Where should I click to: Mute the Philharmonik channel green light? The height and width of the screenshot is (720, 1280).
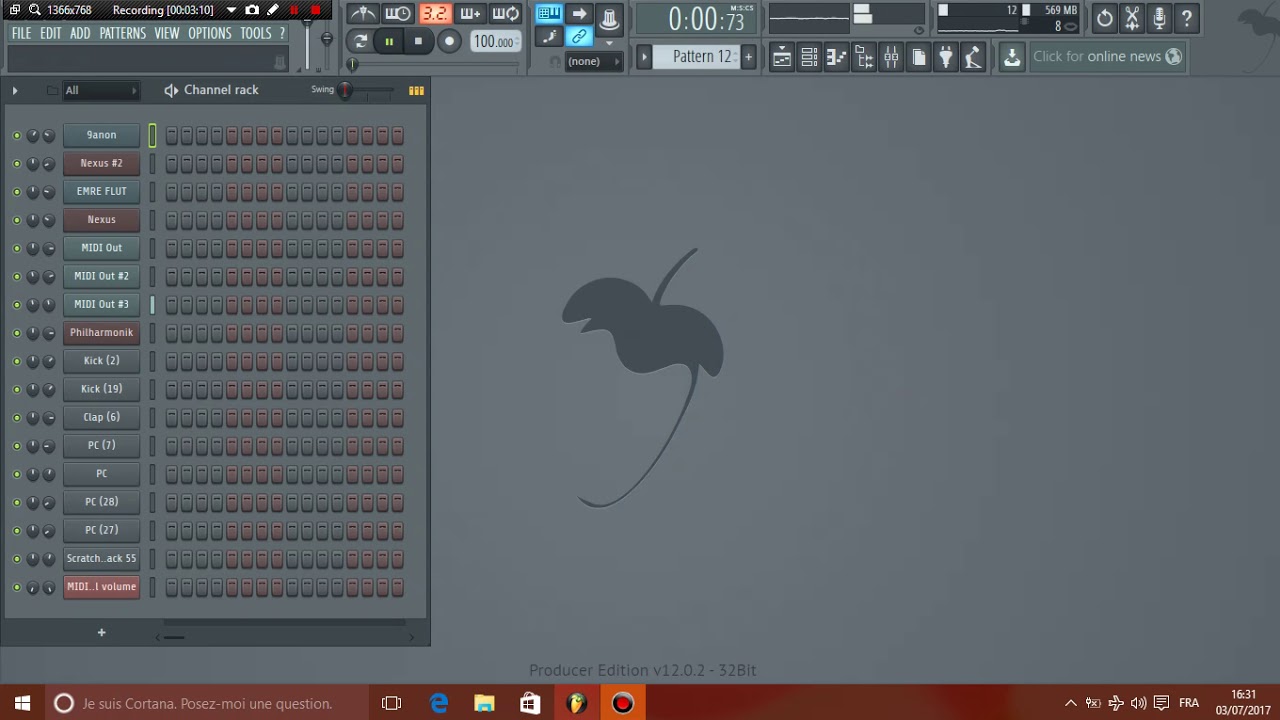pos(16,333)
